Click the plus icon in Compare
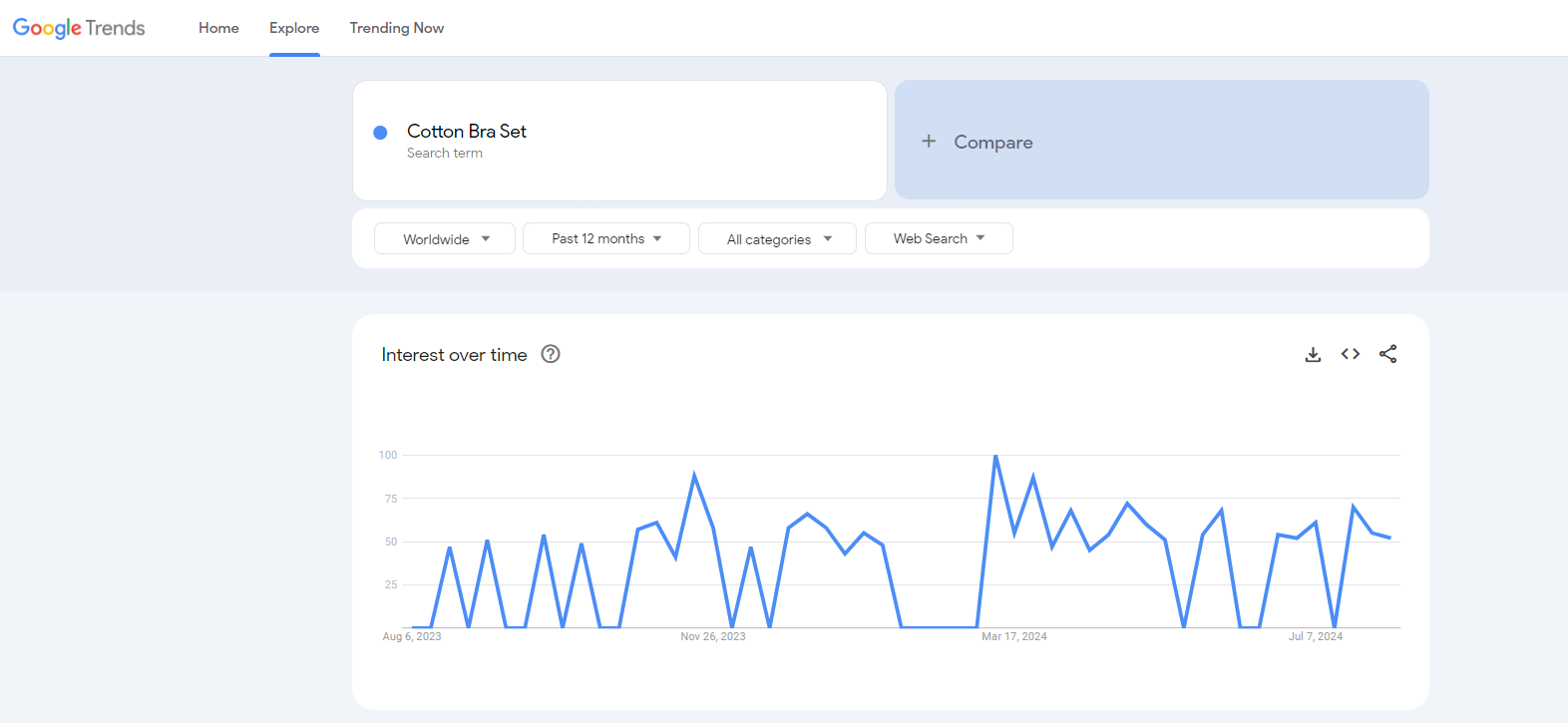This screenshot has height=723, width=1568. pos(929,142)
